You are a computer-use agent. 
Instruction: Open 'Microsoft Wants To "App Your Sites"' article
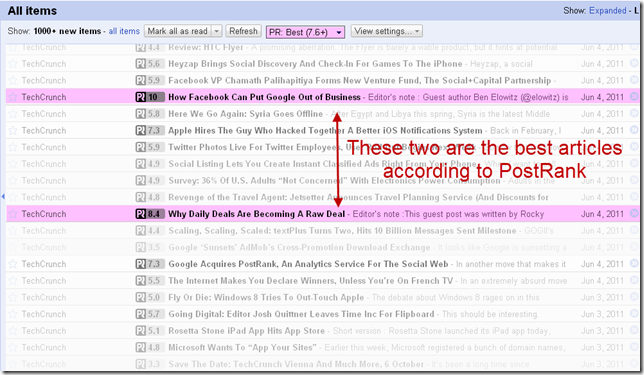(x=242, y=347)
